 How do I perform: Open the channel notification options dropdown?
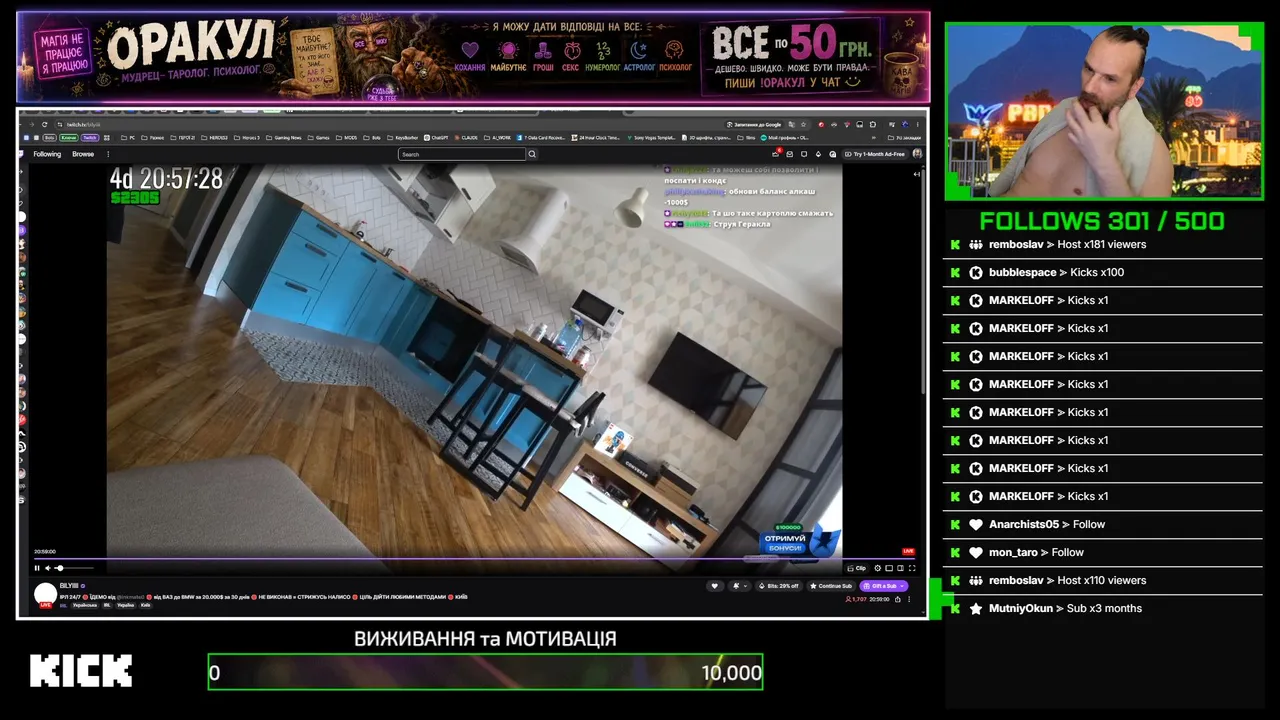click(x=739, y=586)
